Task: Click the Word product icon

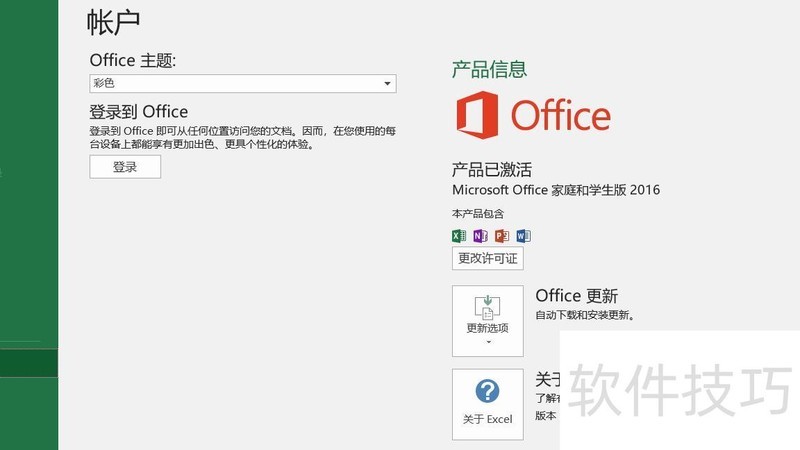Action: (x=523, y=236)
